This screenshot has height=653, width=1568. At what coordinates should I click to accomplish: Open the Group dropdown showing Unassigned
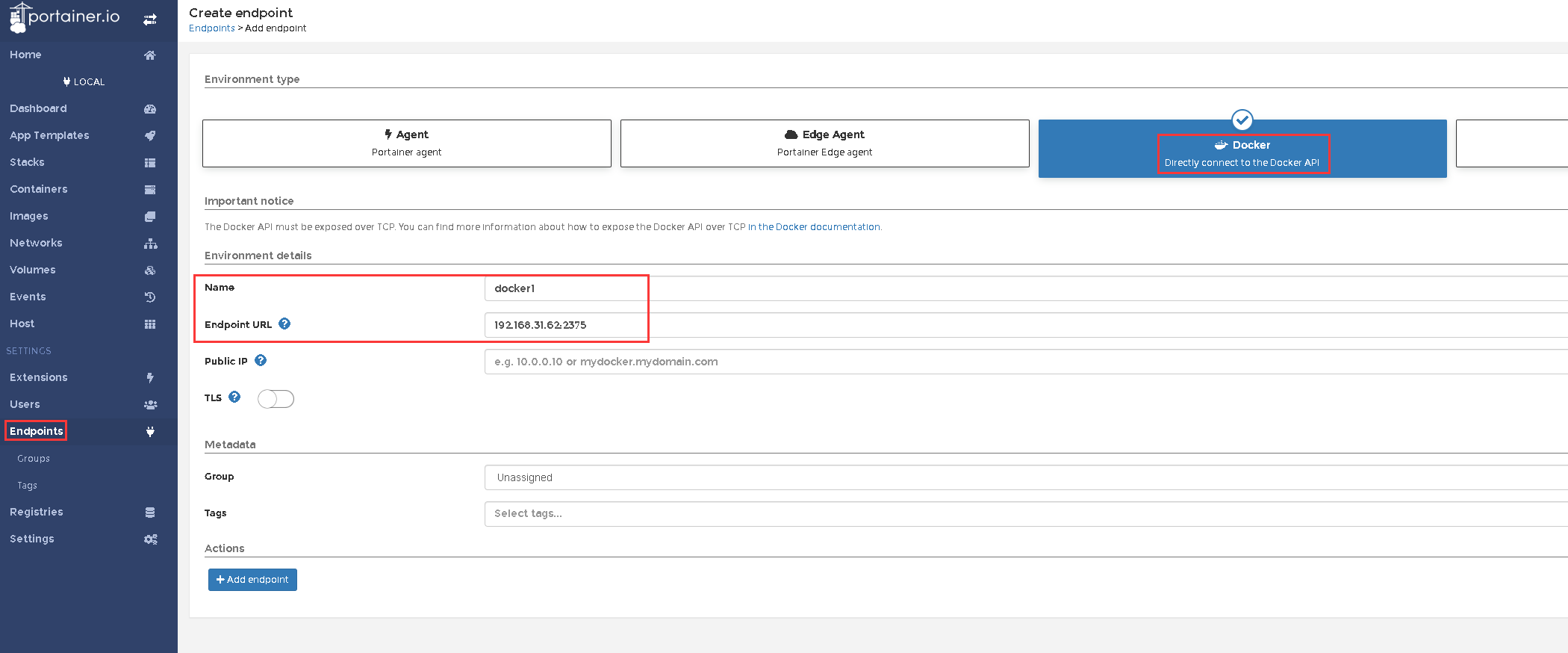point(1026,477)
